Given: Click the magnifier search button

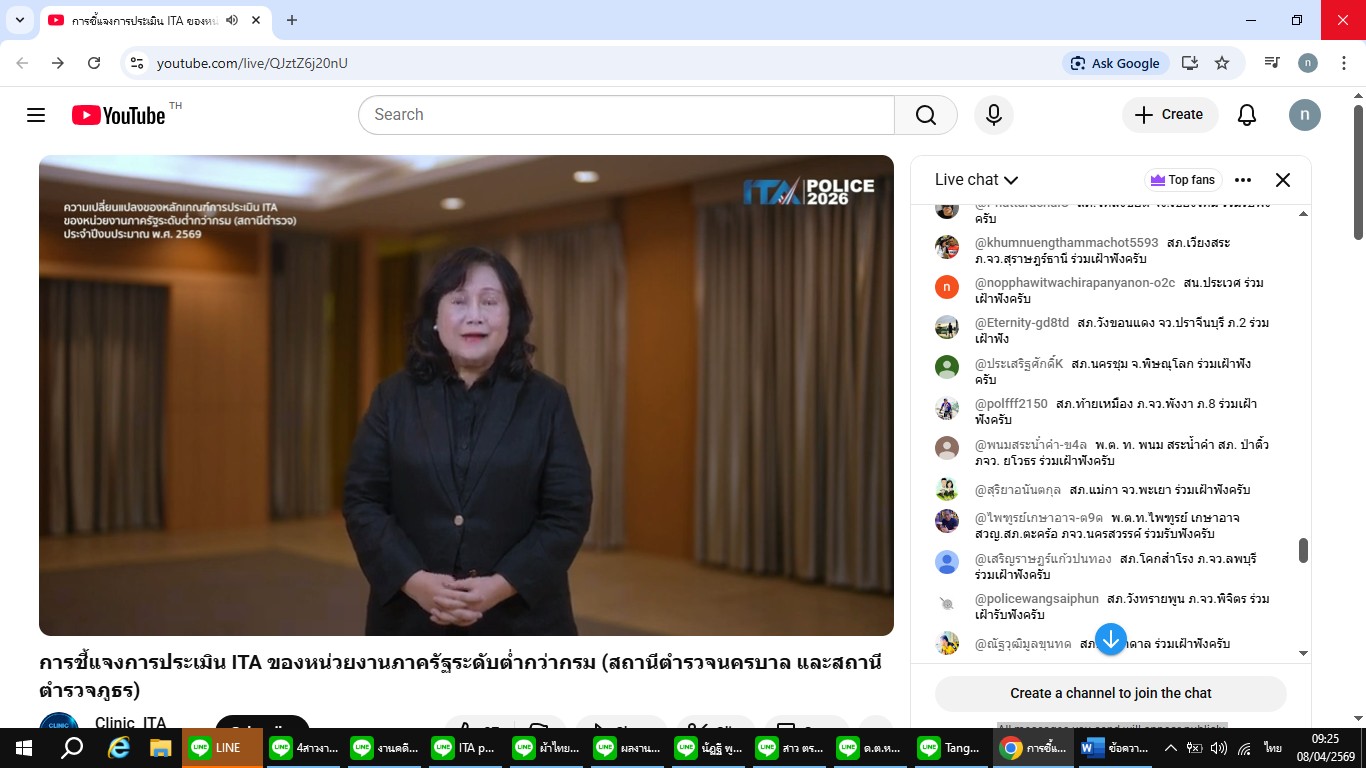Looking at the screenshot, I should [x=926, y=115].
